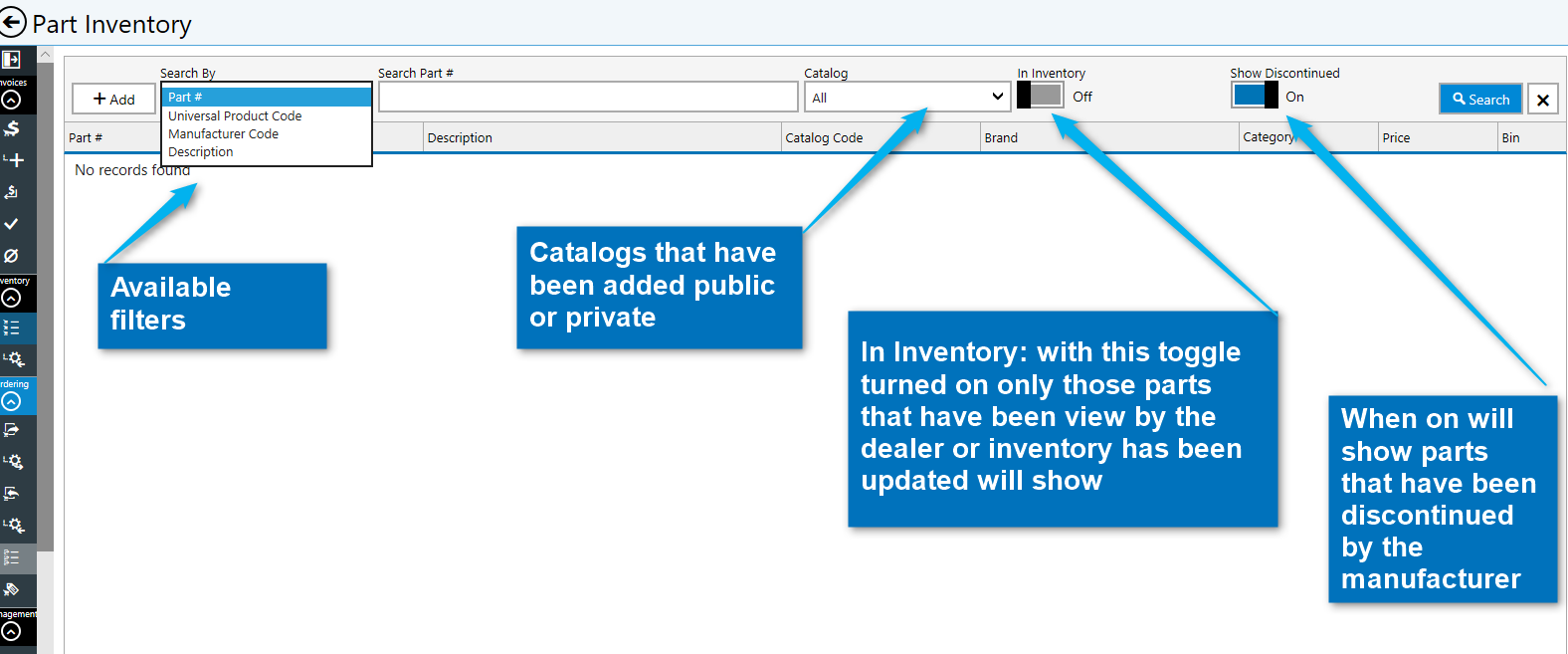Click the Add button

[114, 99]
